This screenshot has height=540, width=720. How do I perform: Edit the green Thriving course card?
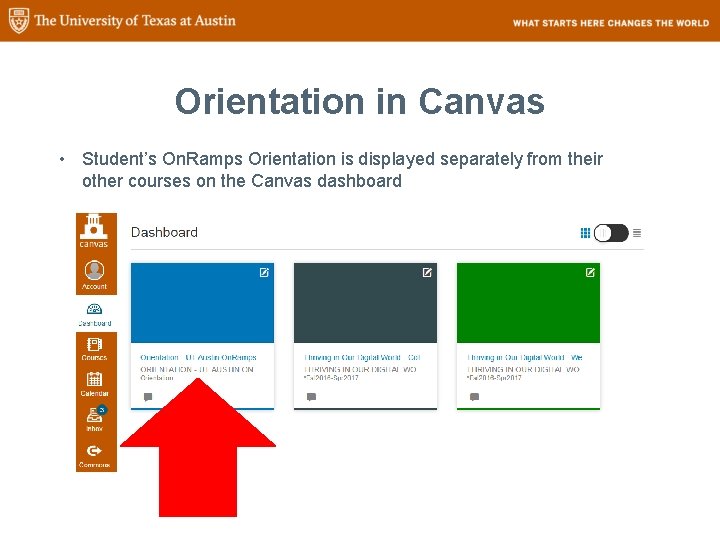pos(590,273)
